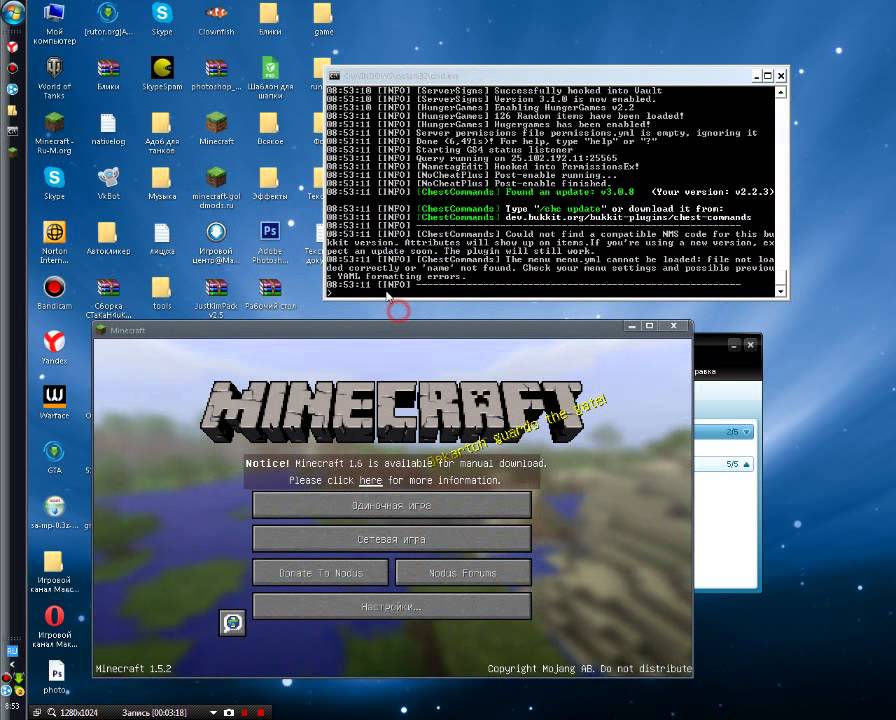
Task: Open the Игровой центр@Mail icon
Action: pos(216,242)
